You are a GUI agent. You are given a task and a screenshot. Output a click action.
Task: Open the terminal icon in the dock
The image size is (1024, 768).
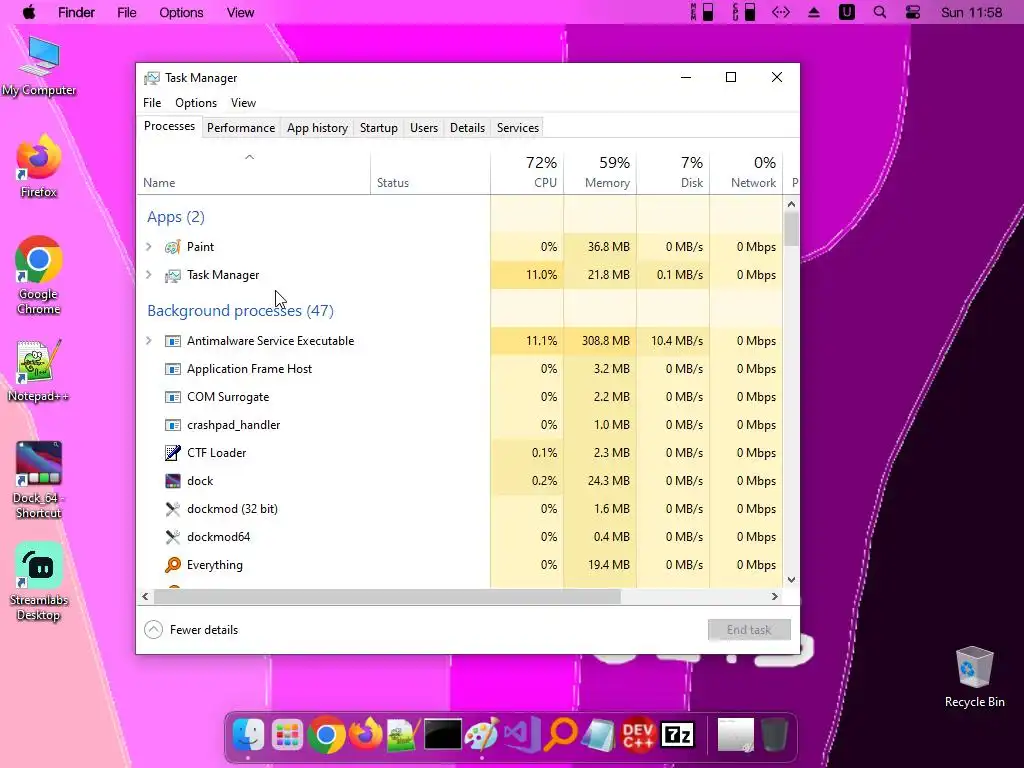coord(443,735)
